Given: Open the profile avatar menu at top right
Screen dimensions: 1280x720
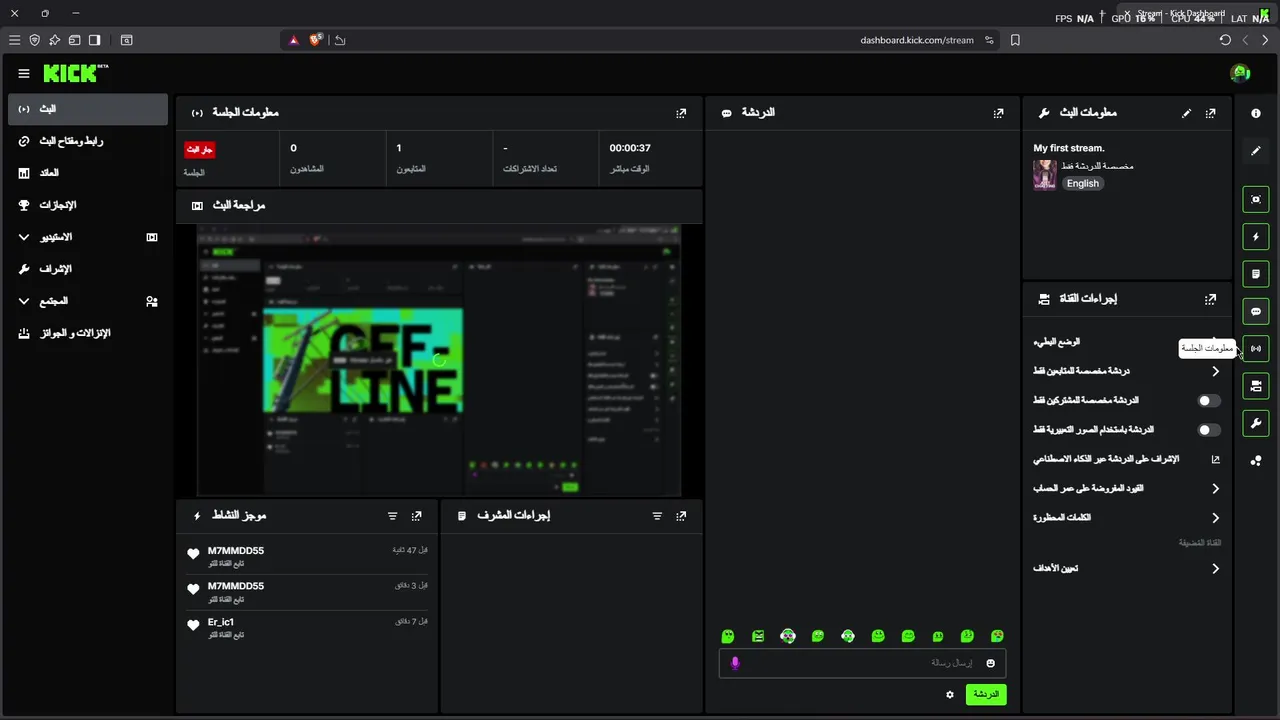Looking at the screenshot, I should pos(1241,73).
